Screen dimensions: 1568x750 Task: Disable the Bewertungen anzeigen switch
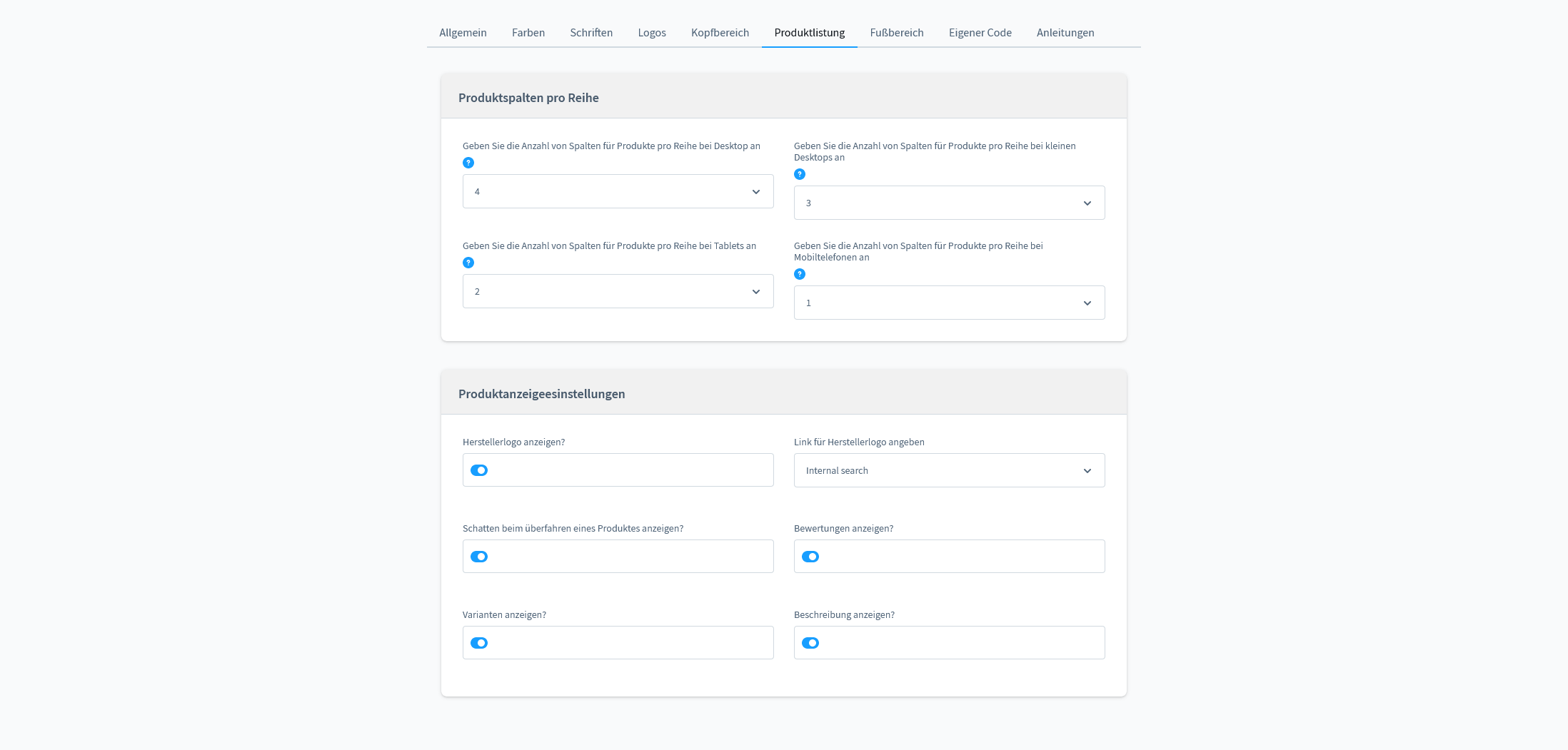pyautogui.click(x=810, y=557)
